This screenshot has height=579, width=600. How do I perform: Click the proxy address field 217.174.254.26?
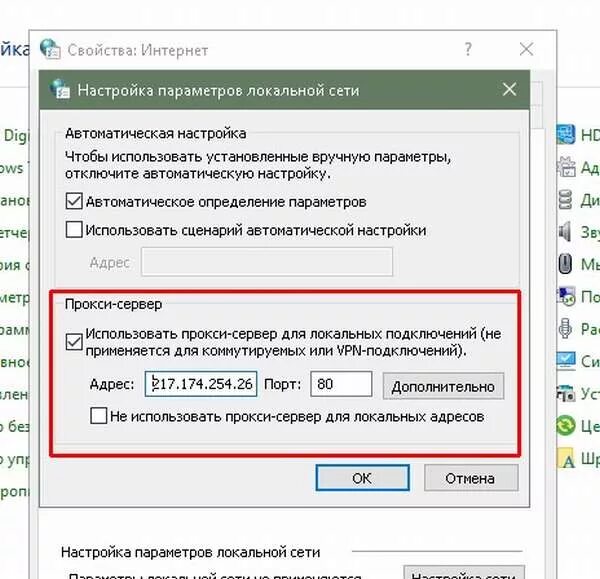pyautogui.click(x=201, y=383)
